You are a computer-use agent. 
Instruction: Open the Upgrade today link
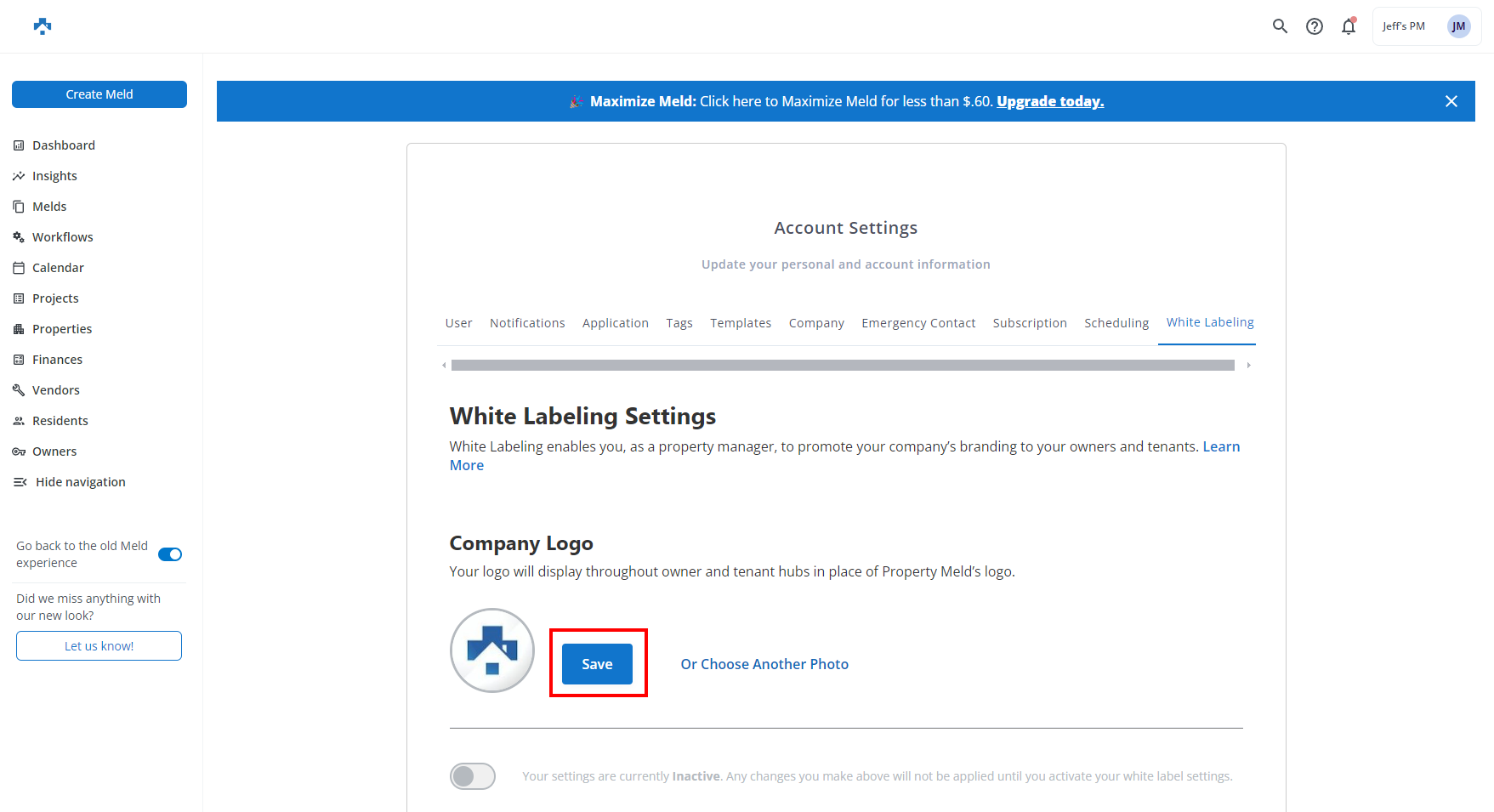(1049, 100)
